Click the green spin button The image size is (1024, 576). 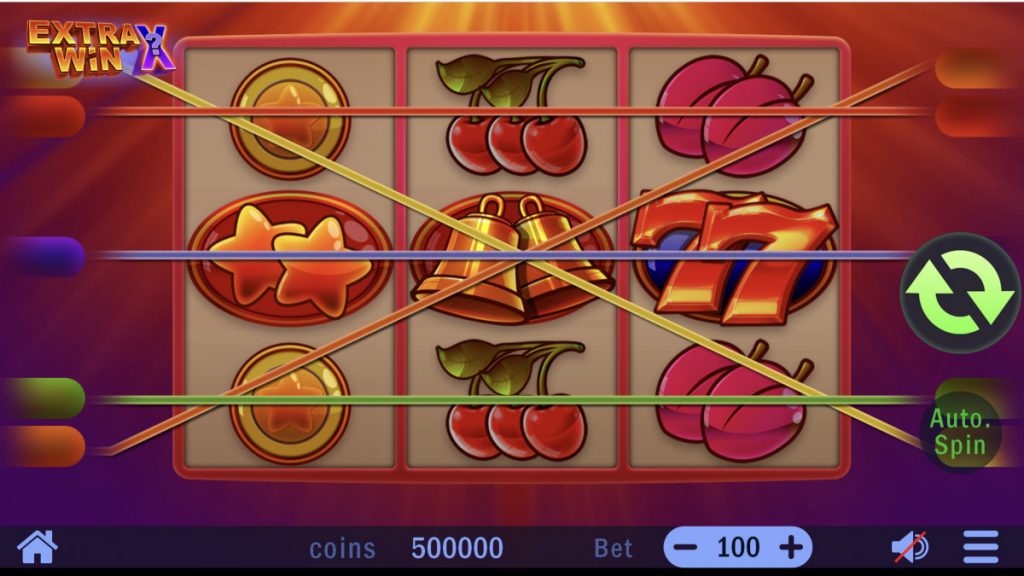click(x=959, y=293)
